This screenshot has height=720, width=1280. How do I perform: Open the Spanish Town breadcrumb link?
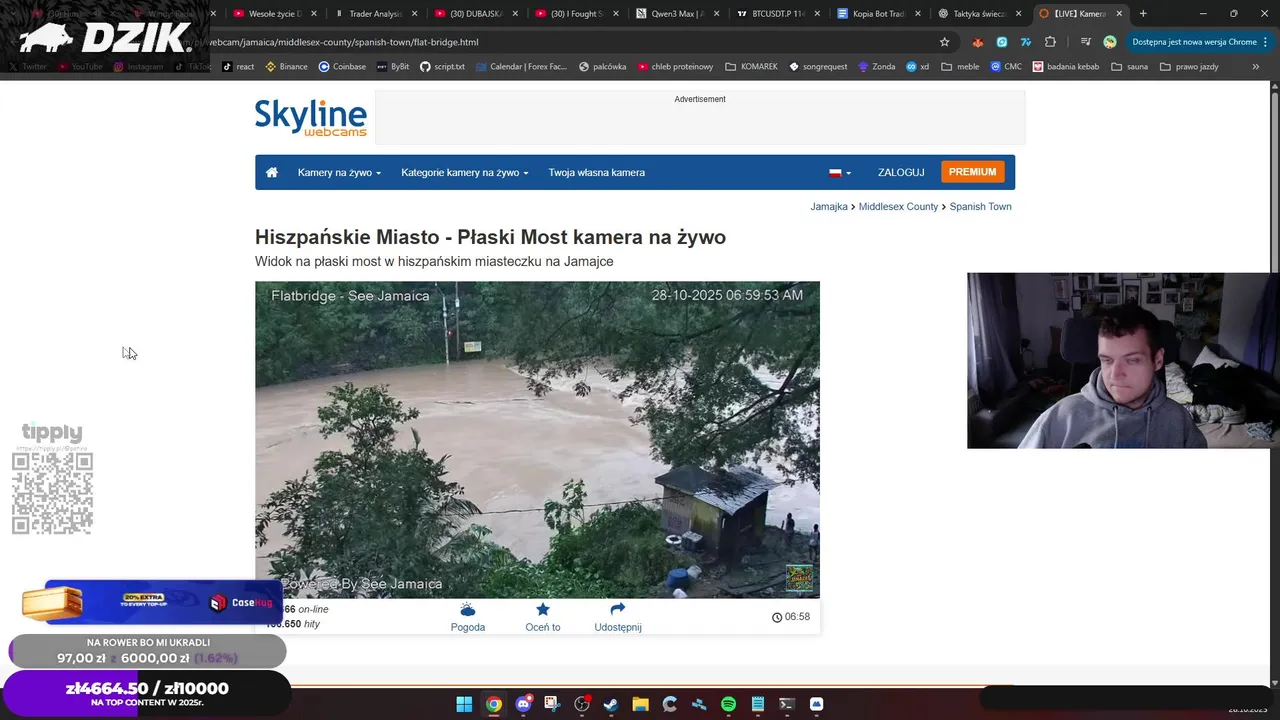980,207
